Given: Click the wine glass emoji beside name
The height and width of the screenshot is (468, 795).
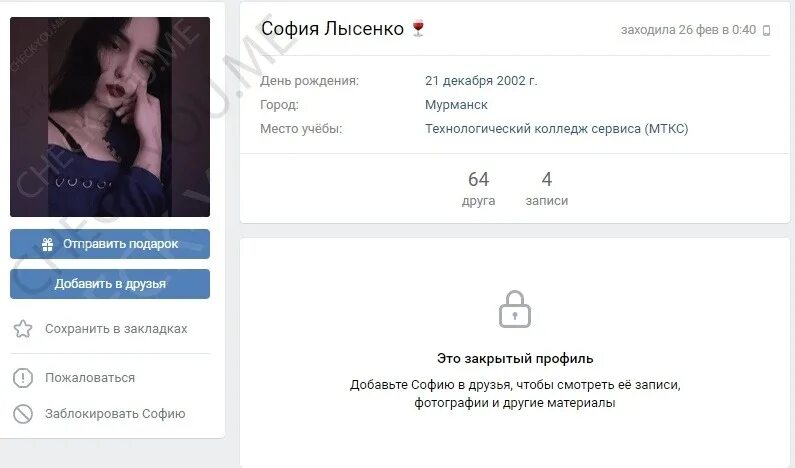Looking at the screenshot, I should click(x=418, y=28).
